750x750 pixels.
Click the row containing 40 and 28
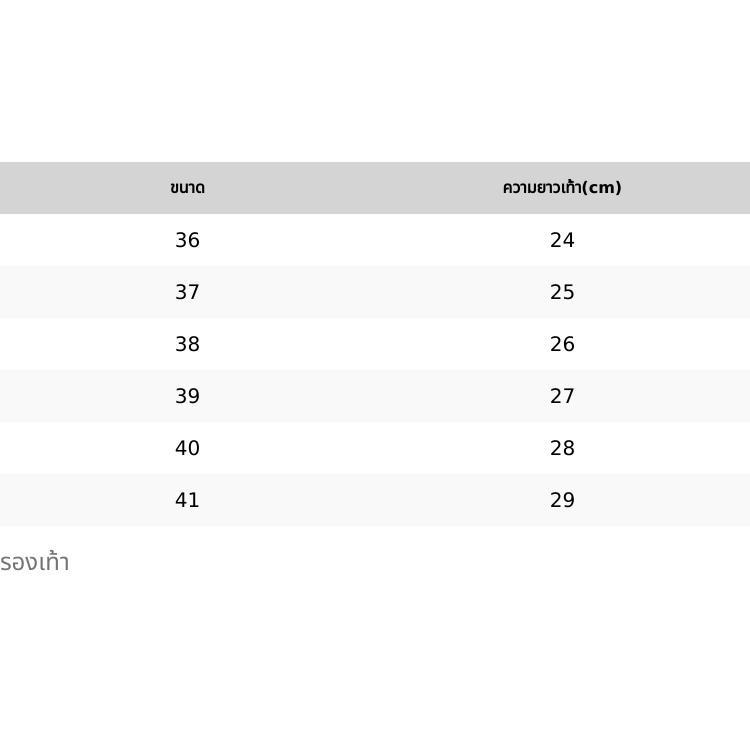(375, 448)
